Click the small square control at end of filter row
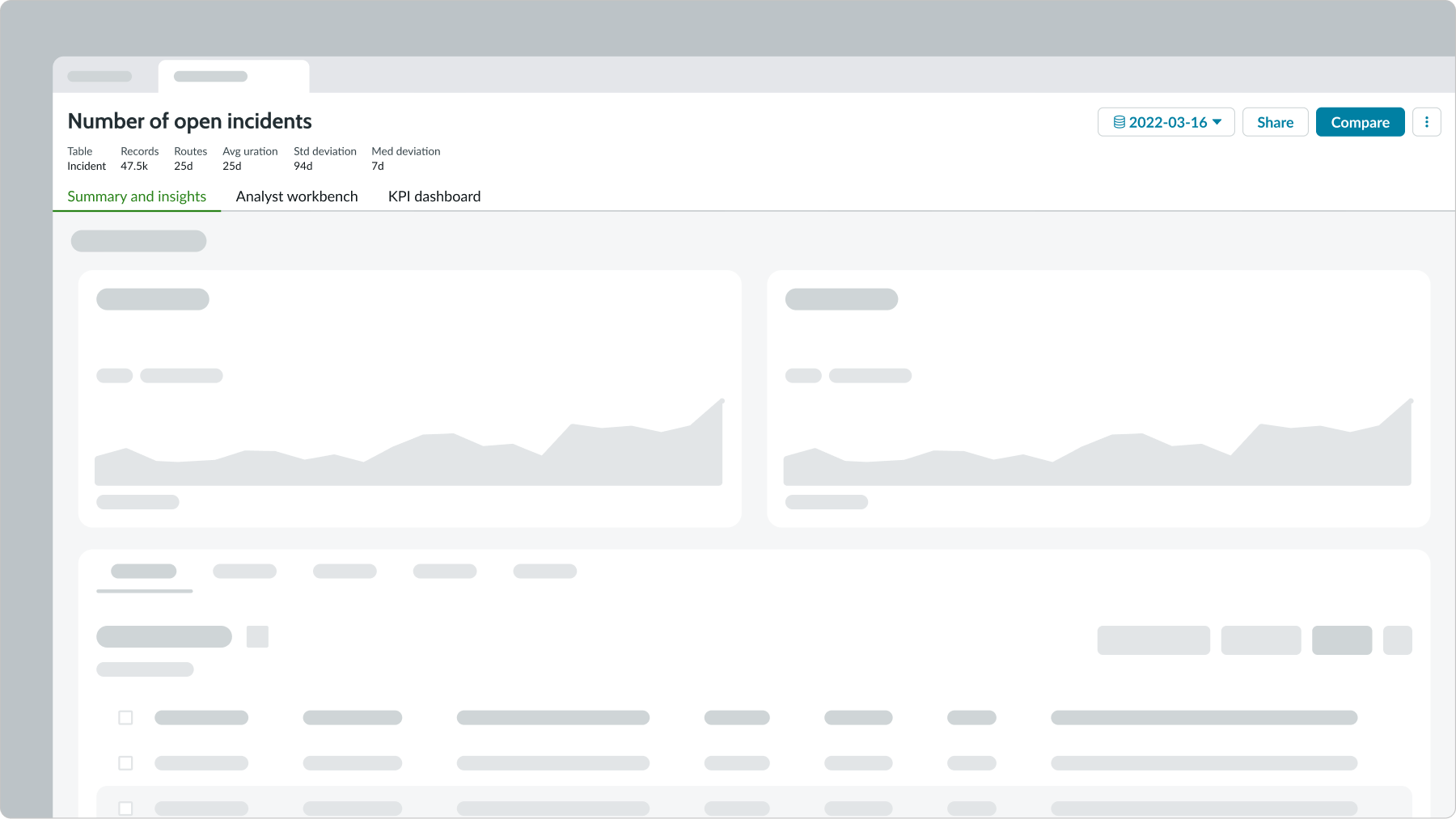The height and width of the screenshot is (819, 1456). point(1399,640)
